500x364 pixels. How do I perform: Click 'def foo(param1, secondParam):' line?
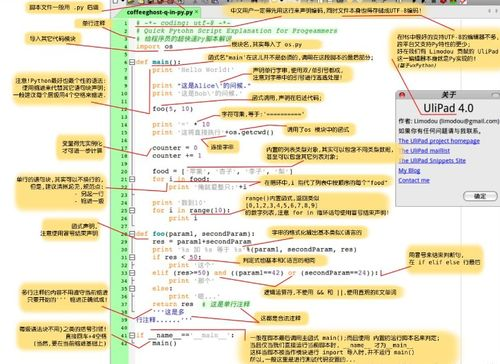[196, 234]
